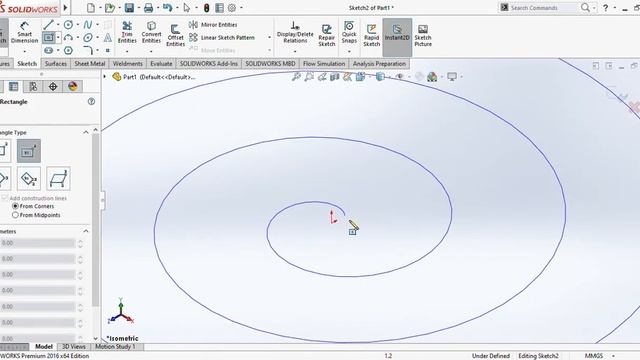Click the Rectangle panel help icon
640x360 pixels.
point(91,102)
